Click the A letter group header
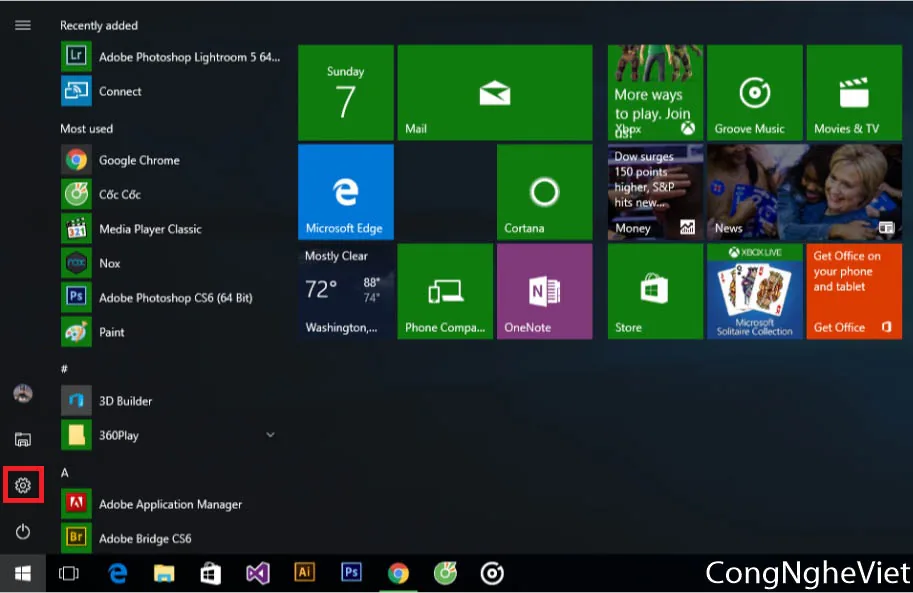This screenshot has width=913, height=593. pos(65,472)
